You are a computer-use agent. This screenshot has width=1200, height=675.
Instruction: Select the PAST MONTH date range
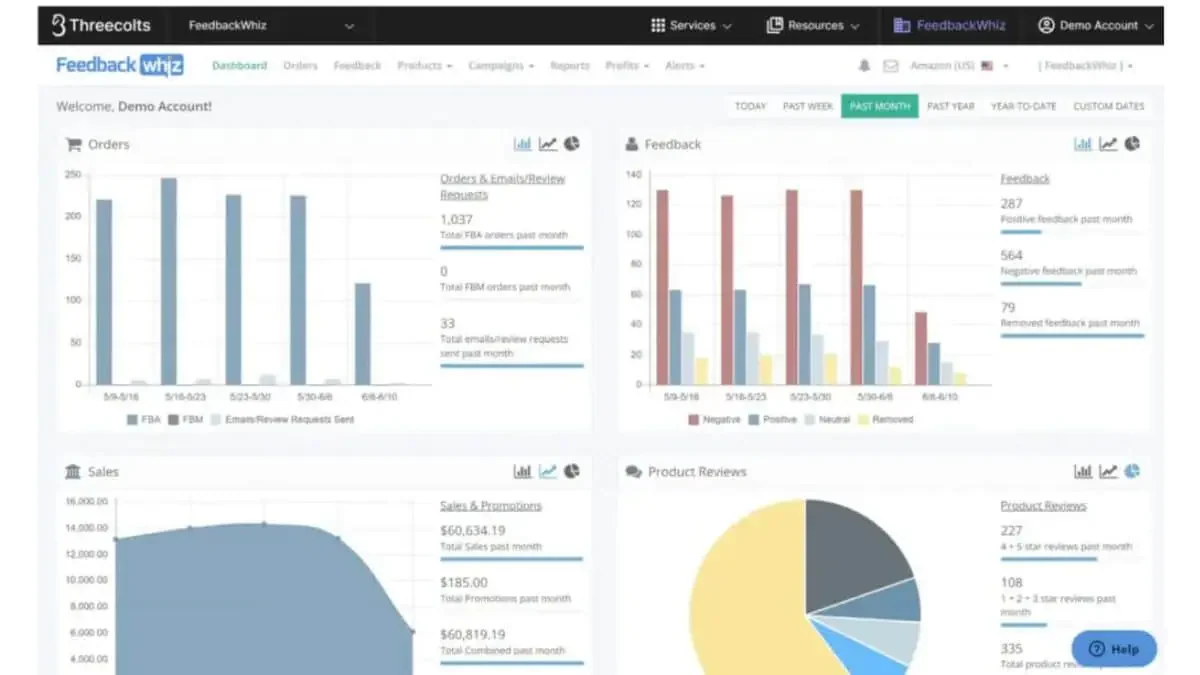click(879, 106)
